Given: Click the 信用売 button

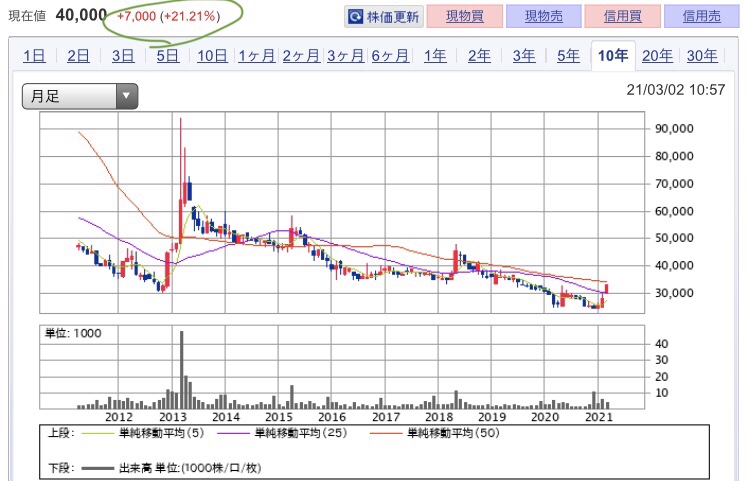Looking at the screenshot, I should tap(701, 17).
